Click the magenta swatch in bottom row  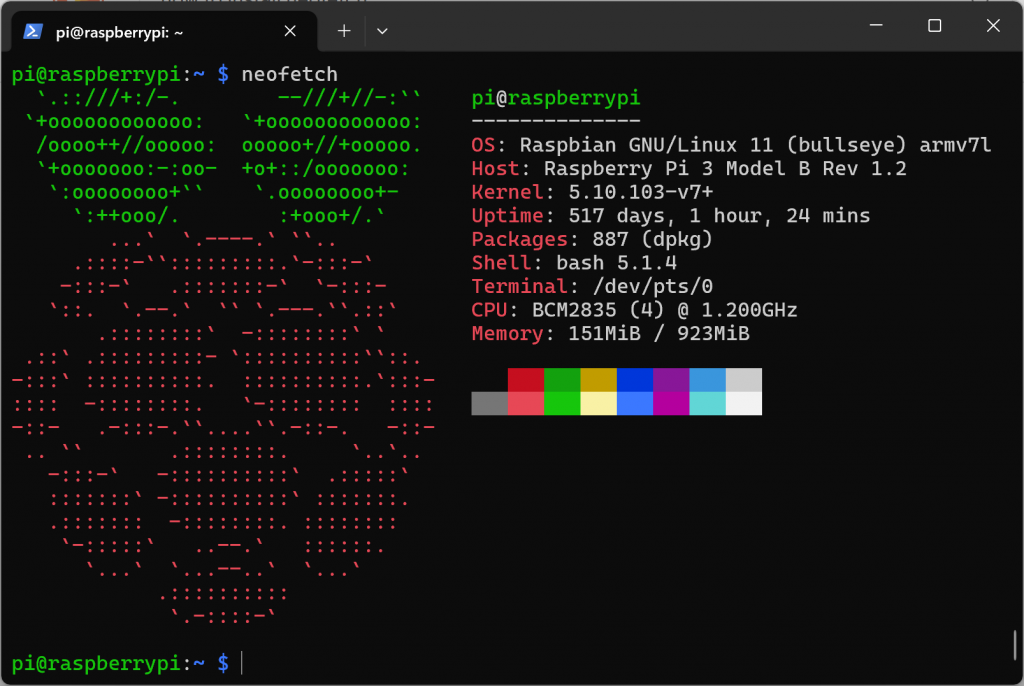[671, 403]
